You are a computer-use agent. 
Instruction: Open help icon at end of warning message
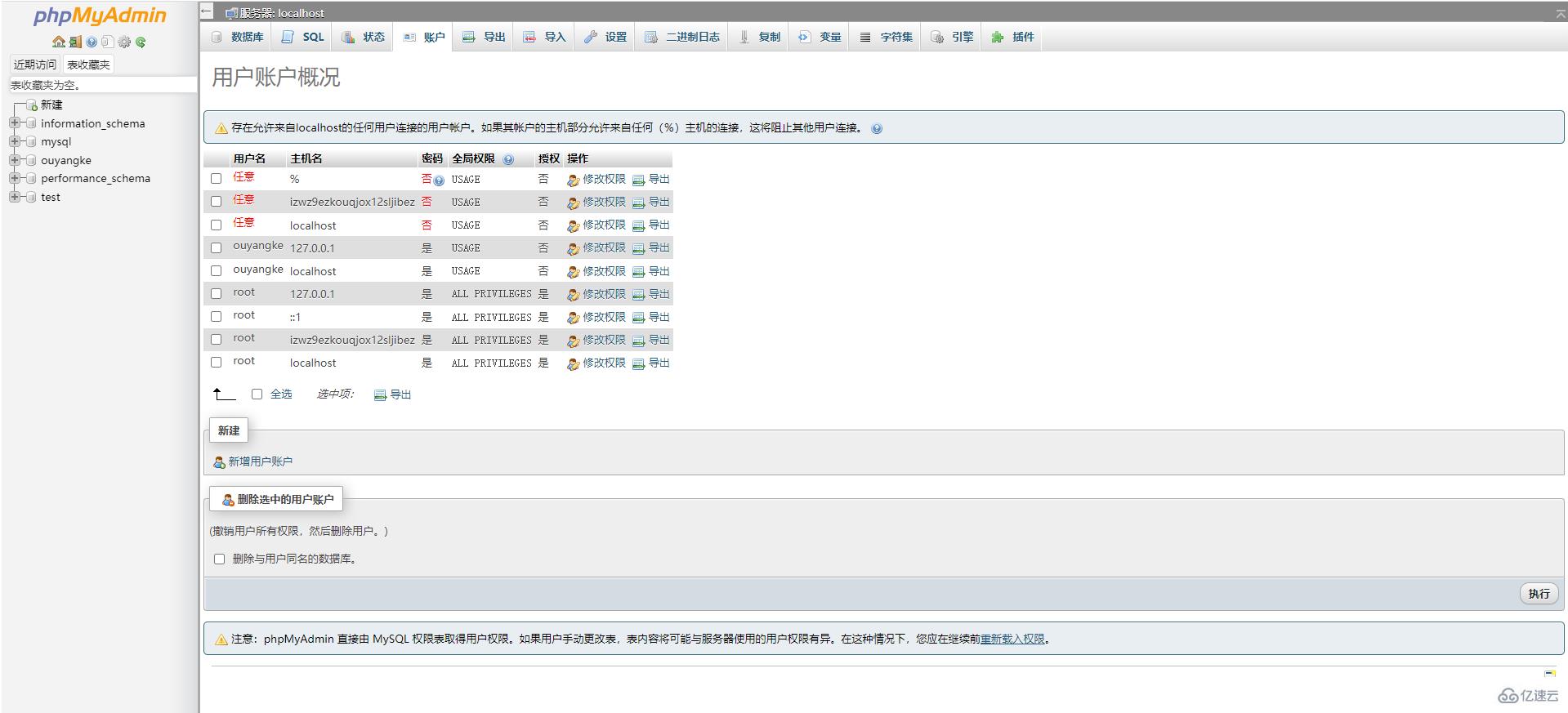[x=877, y=128]
